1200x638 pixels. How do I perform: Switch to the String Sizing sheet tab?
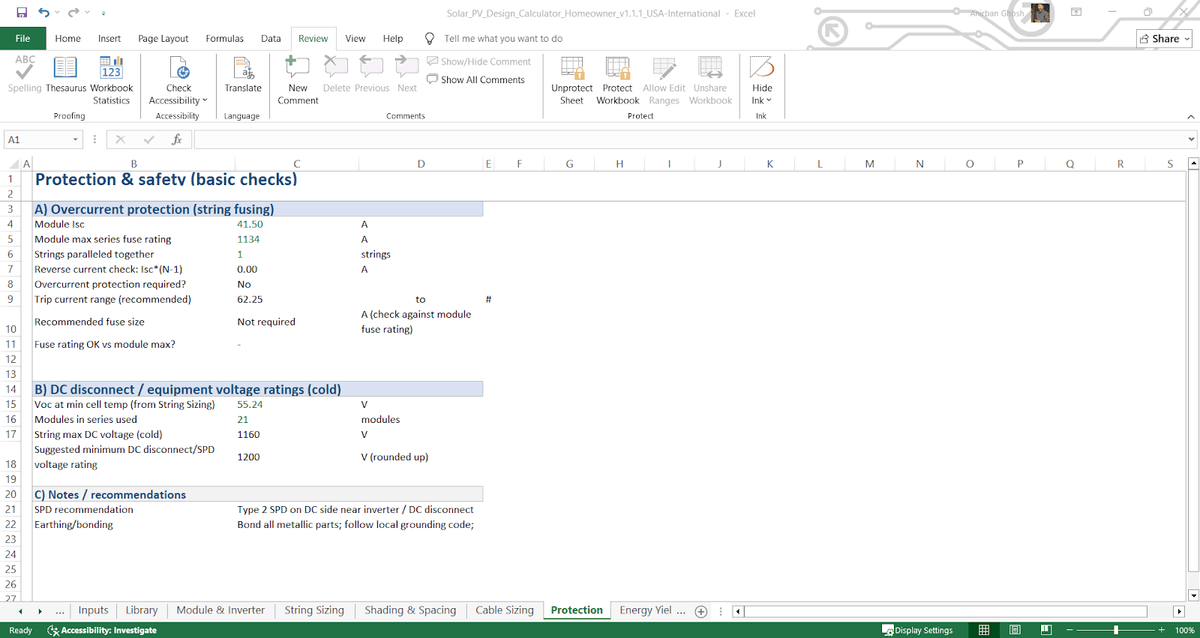(314, 610)
